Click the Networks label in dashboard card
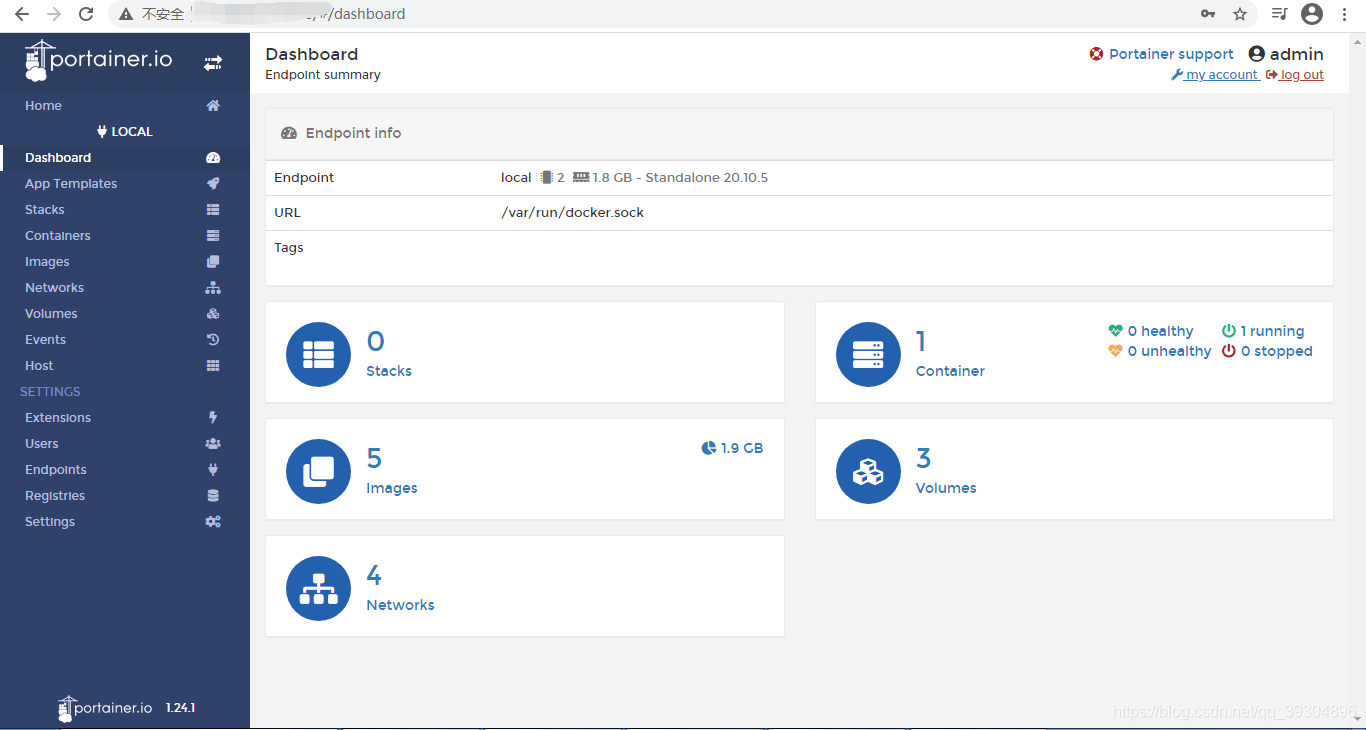 400,605
